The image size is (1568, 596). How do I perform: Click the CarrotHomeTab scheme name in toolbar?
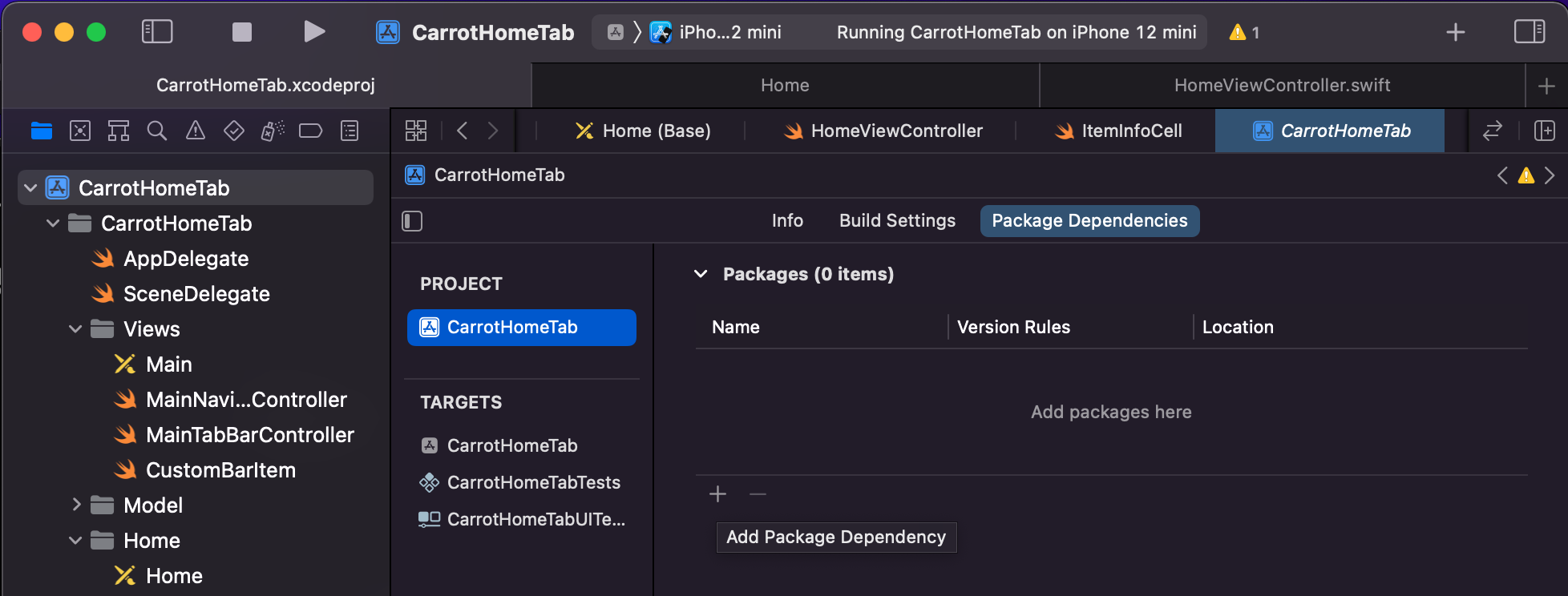pos(492,32)
